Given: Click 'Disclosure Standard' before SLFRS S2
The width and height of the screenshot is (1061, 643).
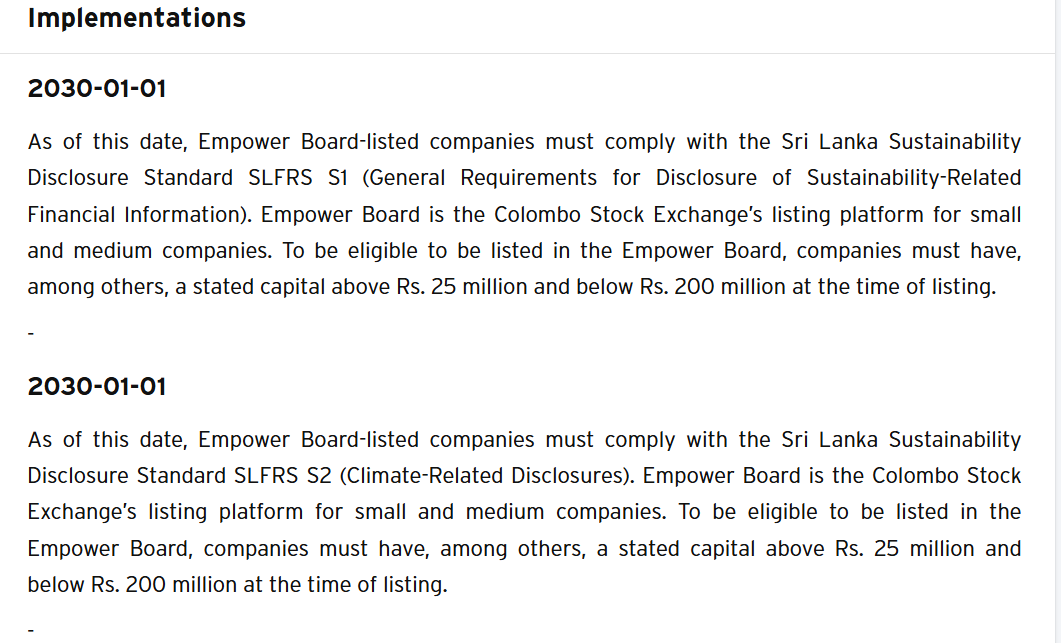Looking at the screenshot, I should [x=127, y=475].
